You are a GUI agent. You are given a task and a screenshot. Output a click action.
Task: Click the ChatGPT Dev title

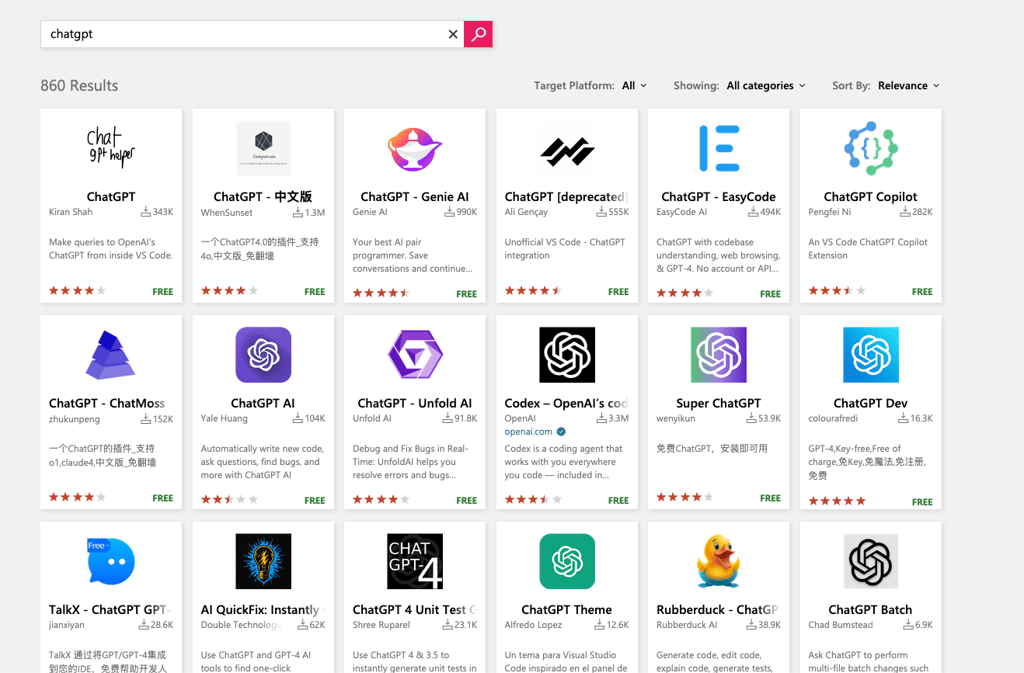coord(871,403)
